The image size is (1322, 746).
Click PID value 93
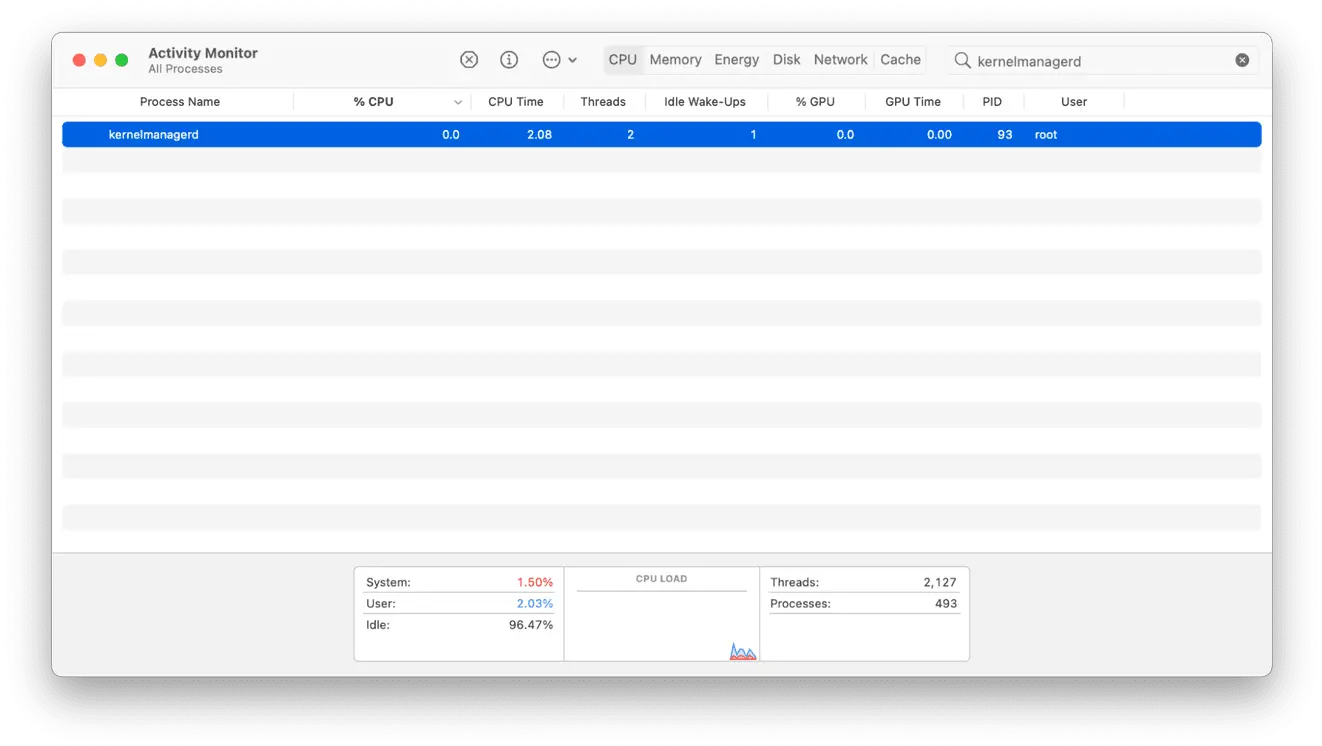pyautogui.click(x=1005, y=135)
